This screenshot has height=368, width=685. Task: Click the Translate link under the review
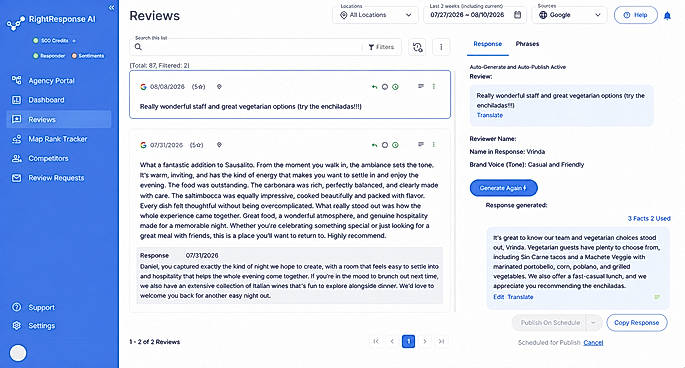click(x=490, y=115)
